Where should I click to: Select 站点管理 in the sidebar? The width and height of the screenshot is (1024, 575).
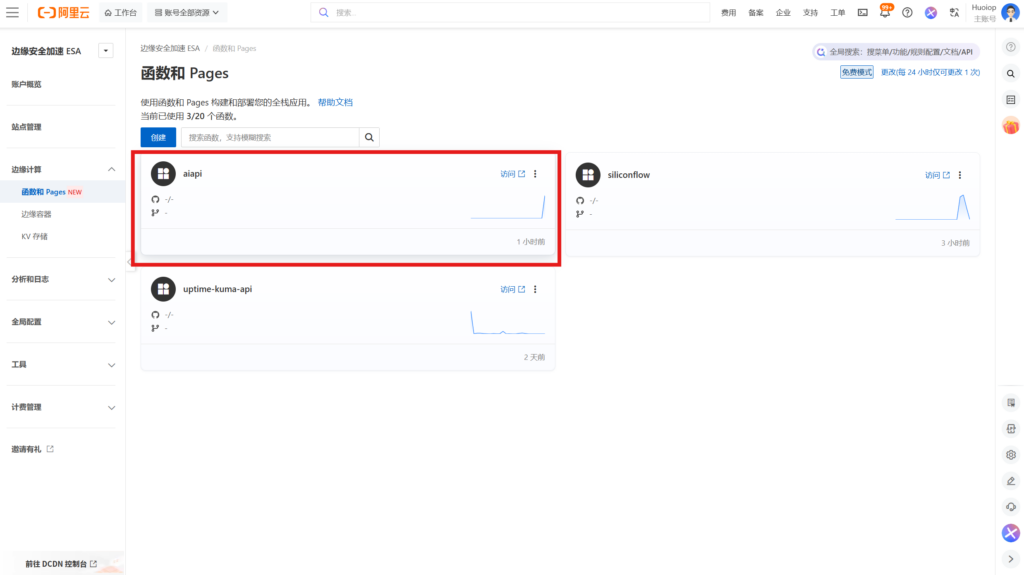(x=27, y=127)
